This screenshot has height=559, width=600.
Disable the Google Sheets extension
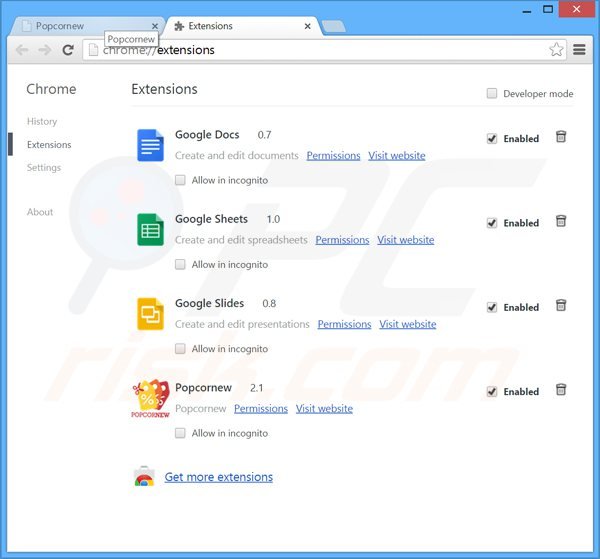tap(492, 223)
